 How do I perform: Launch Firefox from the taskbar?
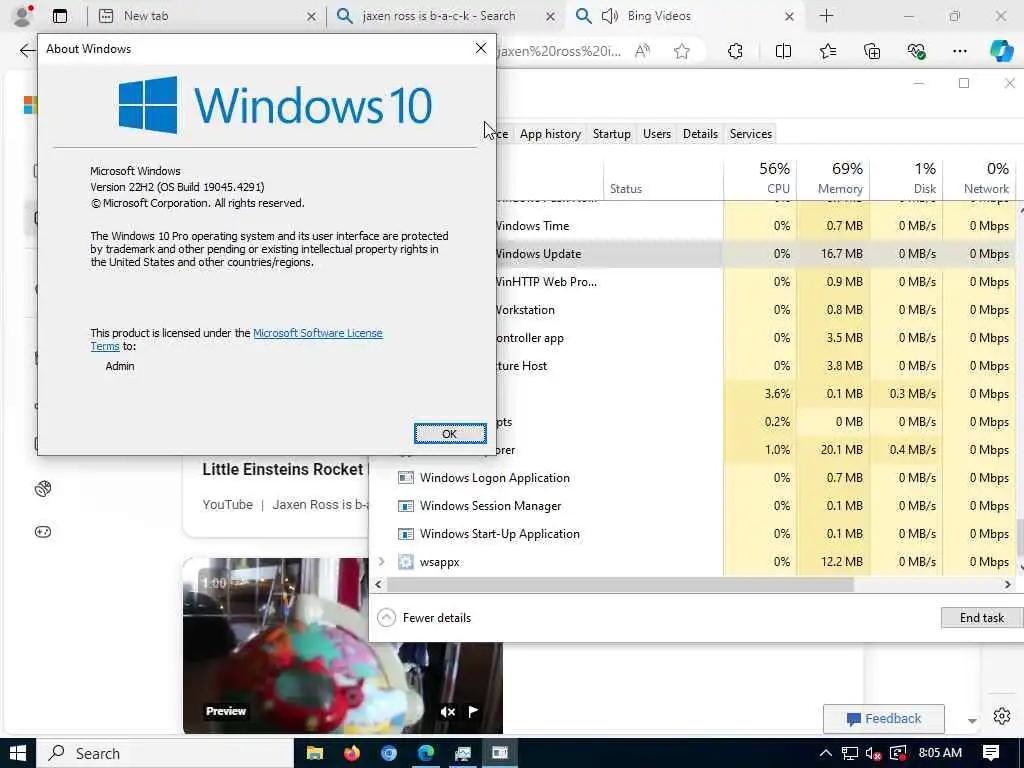coord(352,754)
